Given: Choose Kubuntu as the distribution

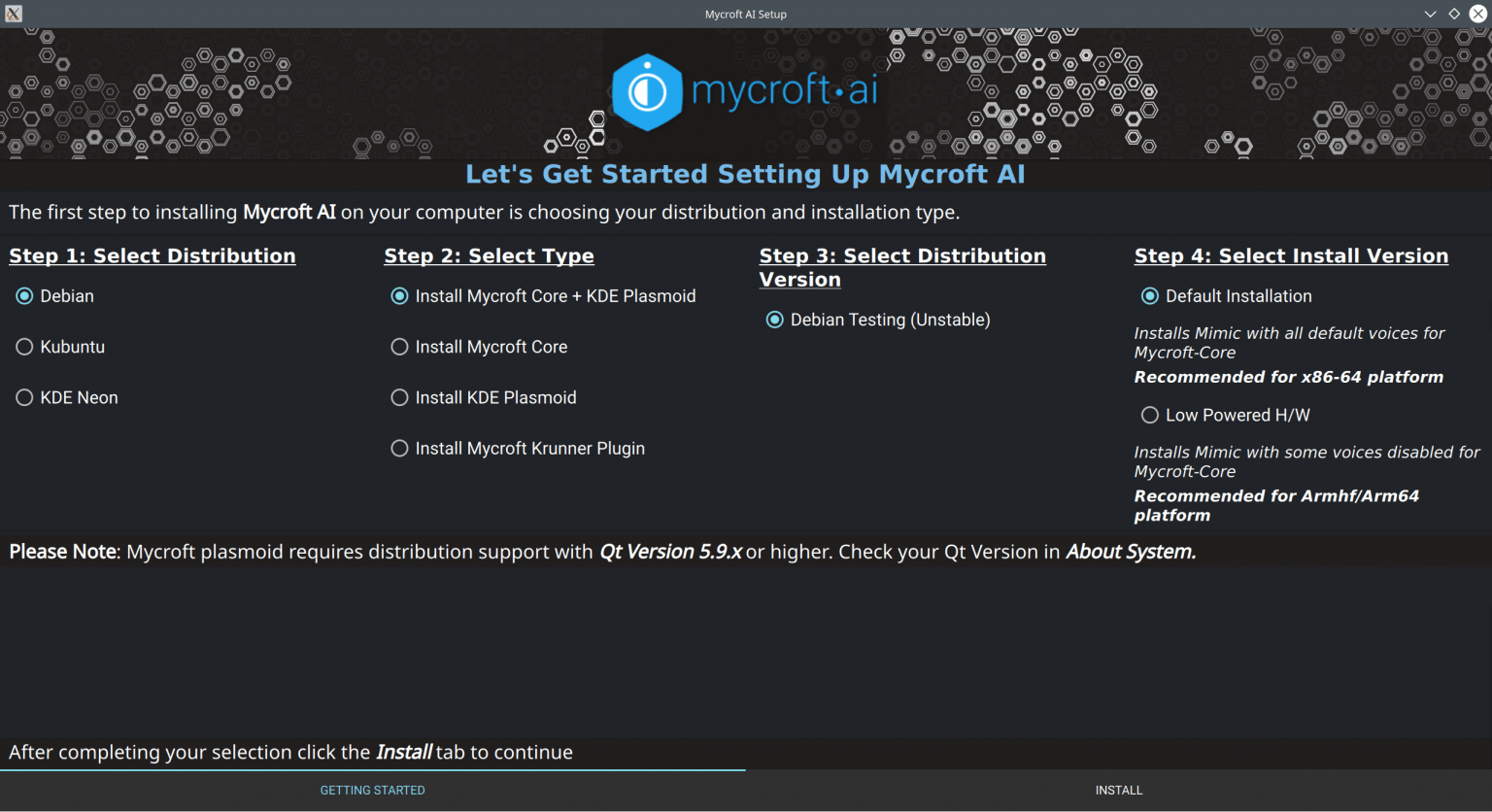Looking at the screenshot, I should point(24,346).
